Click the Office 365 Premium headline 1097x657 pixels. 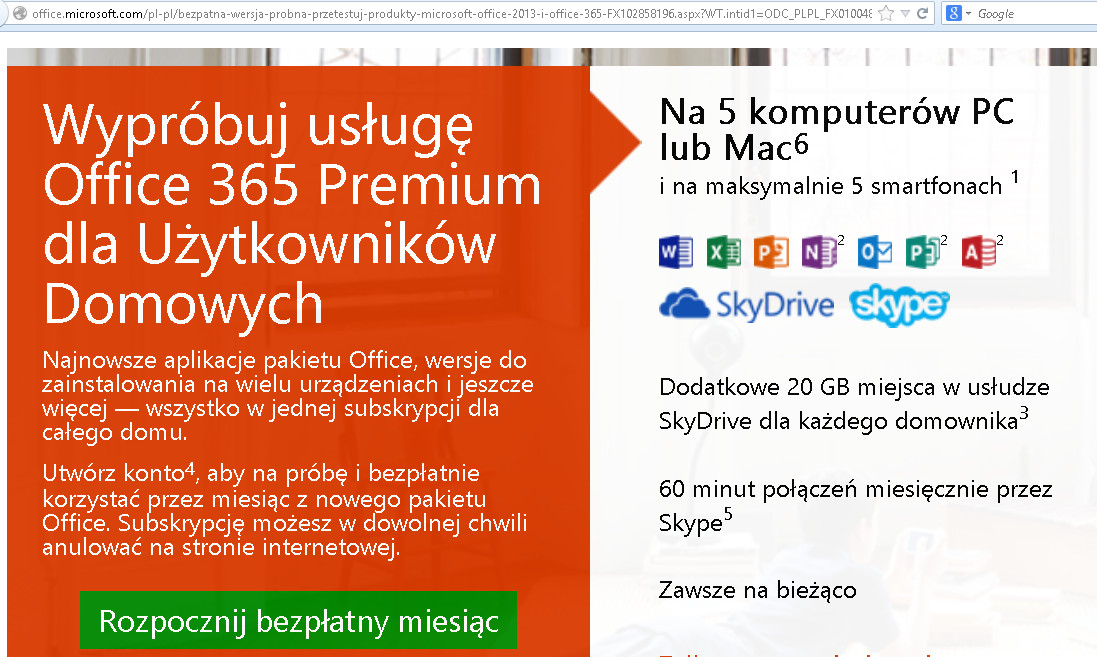(x=292, y=184)
